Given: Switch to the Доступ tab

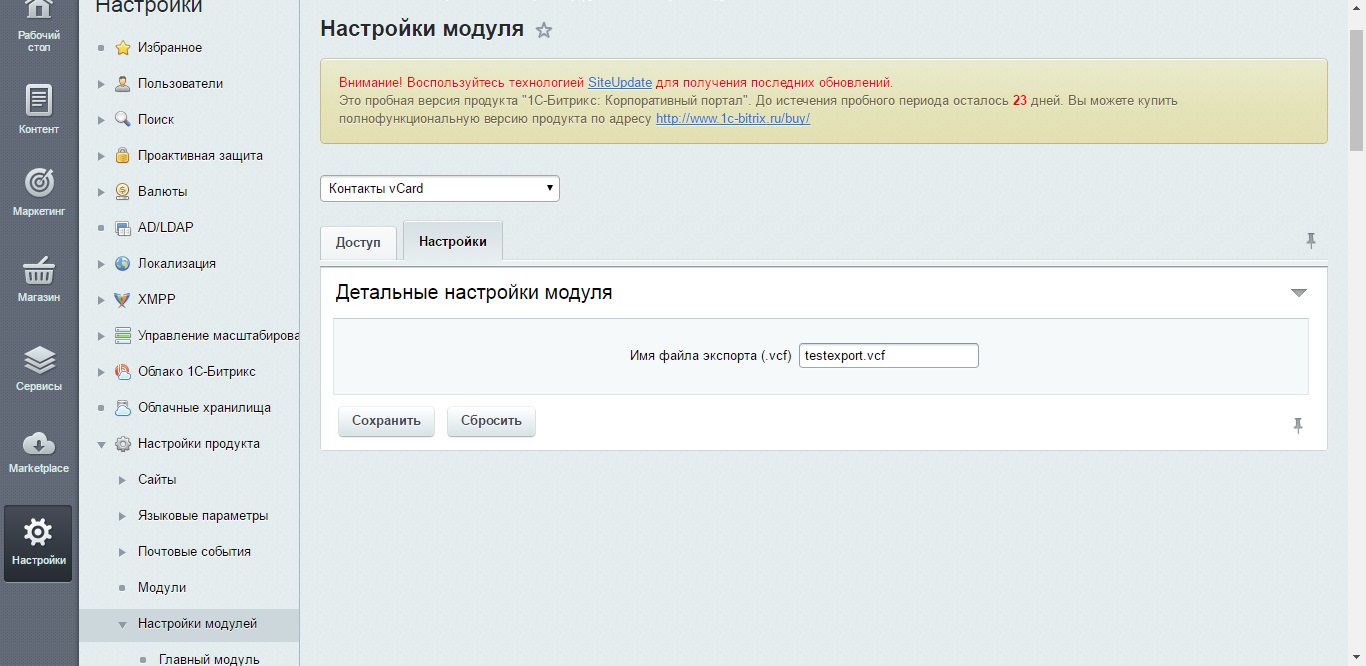Looking at the screenshot, I should 358,243.
